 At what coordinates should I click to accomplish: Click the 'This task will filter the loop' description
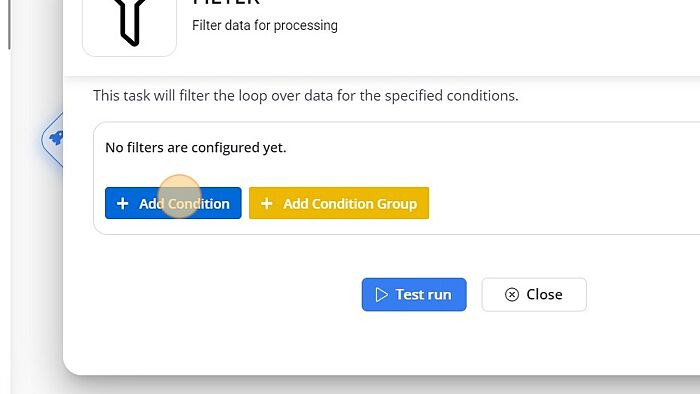click(x=306, y=95)
